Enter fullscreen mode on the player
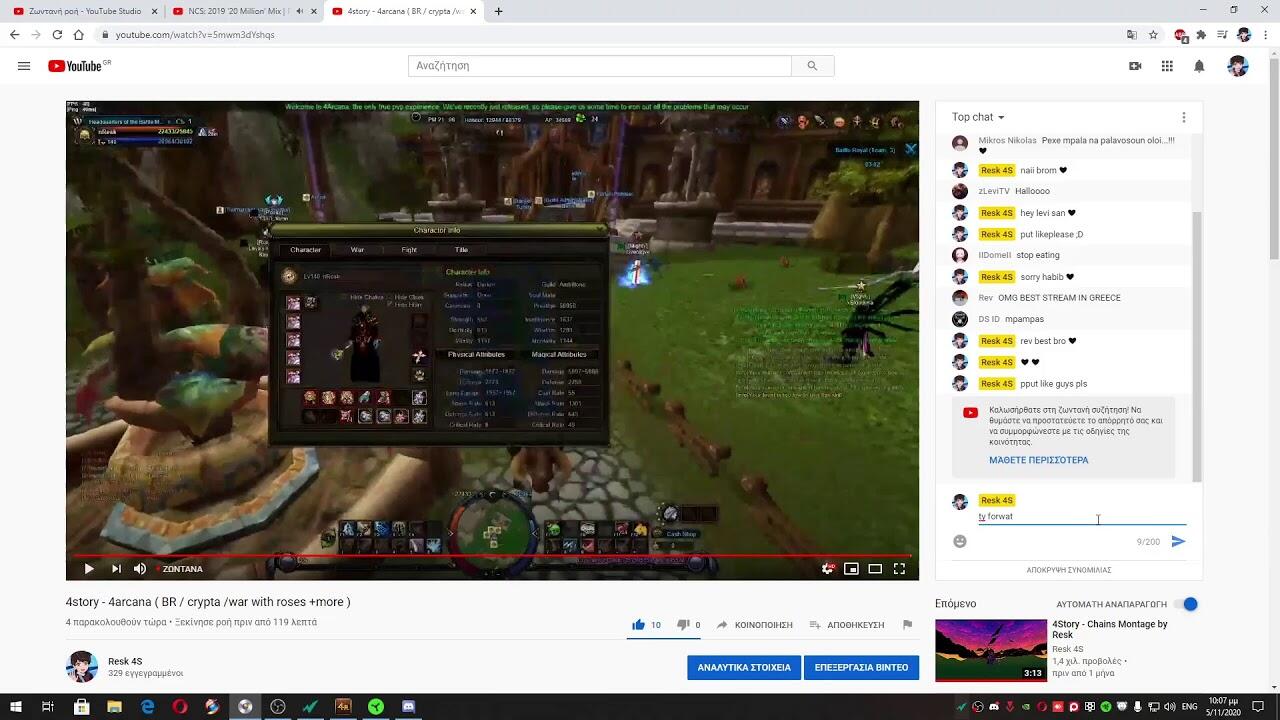The image size is (1280, 720). click(x=899, y=569)
